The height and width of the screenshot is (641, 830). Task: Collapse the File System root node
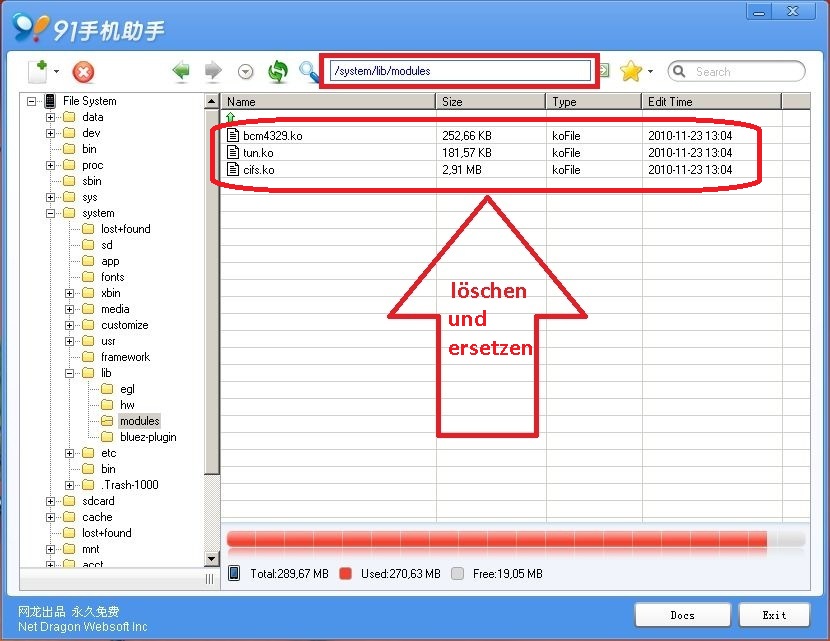tap(32, 101)
